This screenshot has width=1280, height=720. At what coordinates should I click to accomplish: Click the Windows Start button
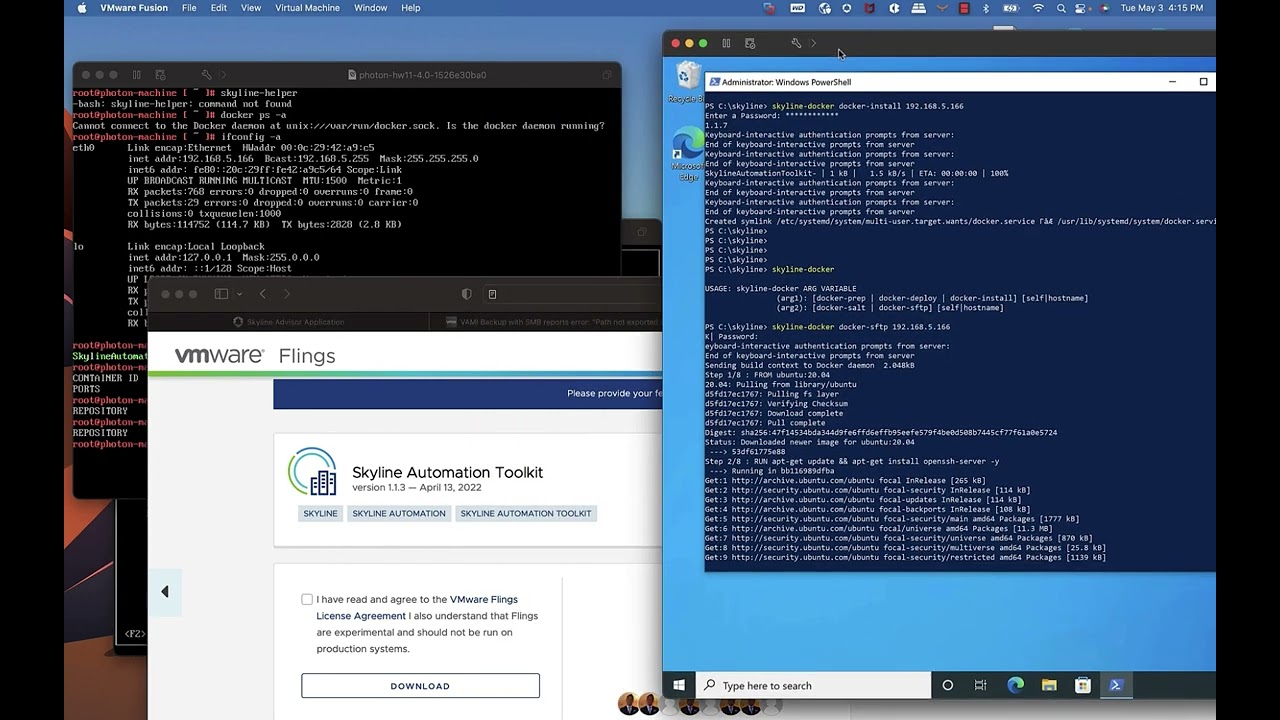679,685
